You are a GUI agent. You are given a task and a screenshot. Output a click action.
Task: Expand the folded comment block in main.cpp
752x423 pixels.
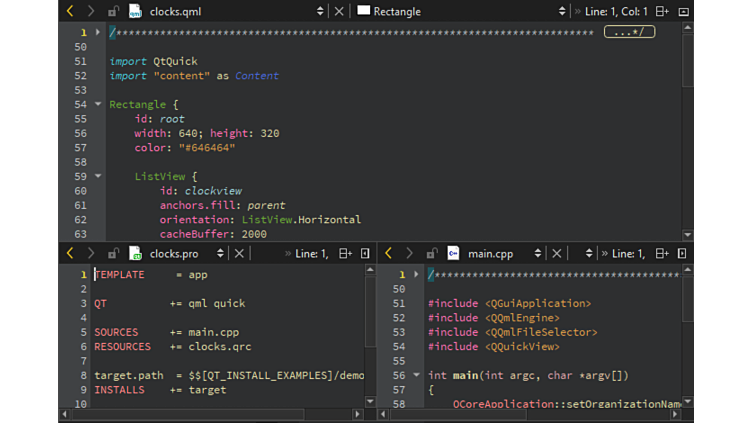coord(416,274)
